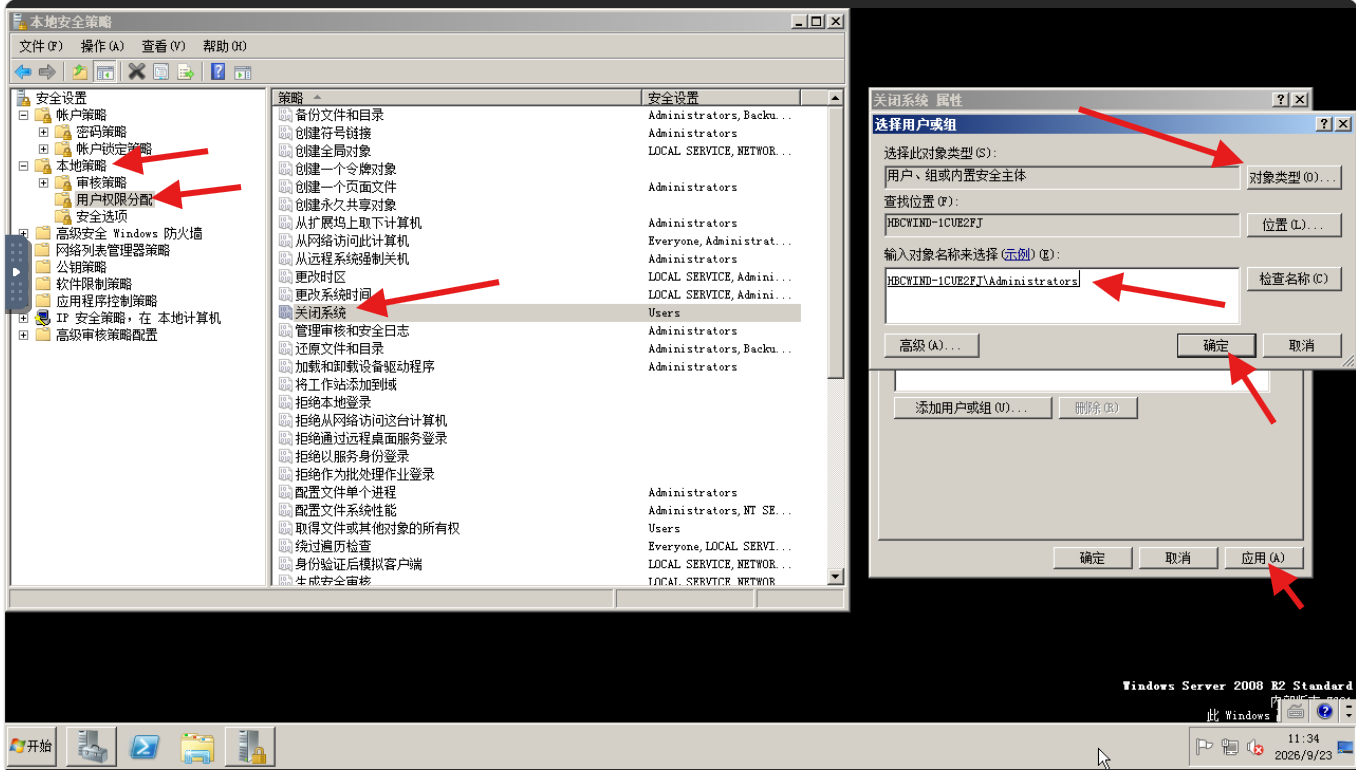Open the 文件(F) menu
Viewport: 1356px width, 770px height.
click(x=41, y=46)
